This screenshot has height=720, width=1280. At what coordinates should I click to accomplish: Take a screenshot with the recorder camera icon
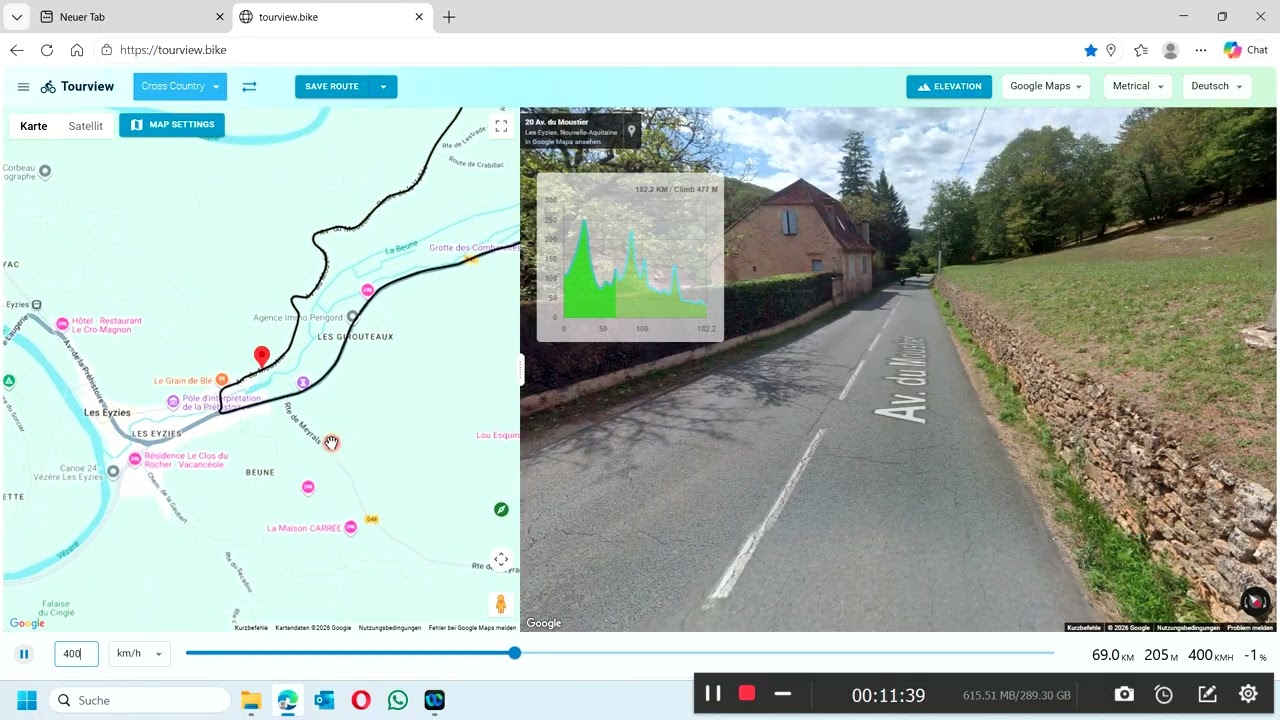click(1125, 694)
